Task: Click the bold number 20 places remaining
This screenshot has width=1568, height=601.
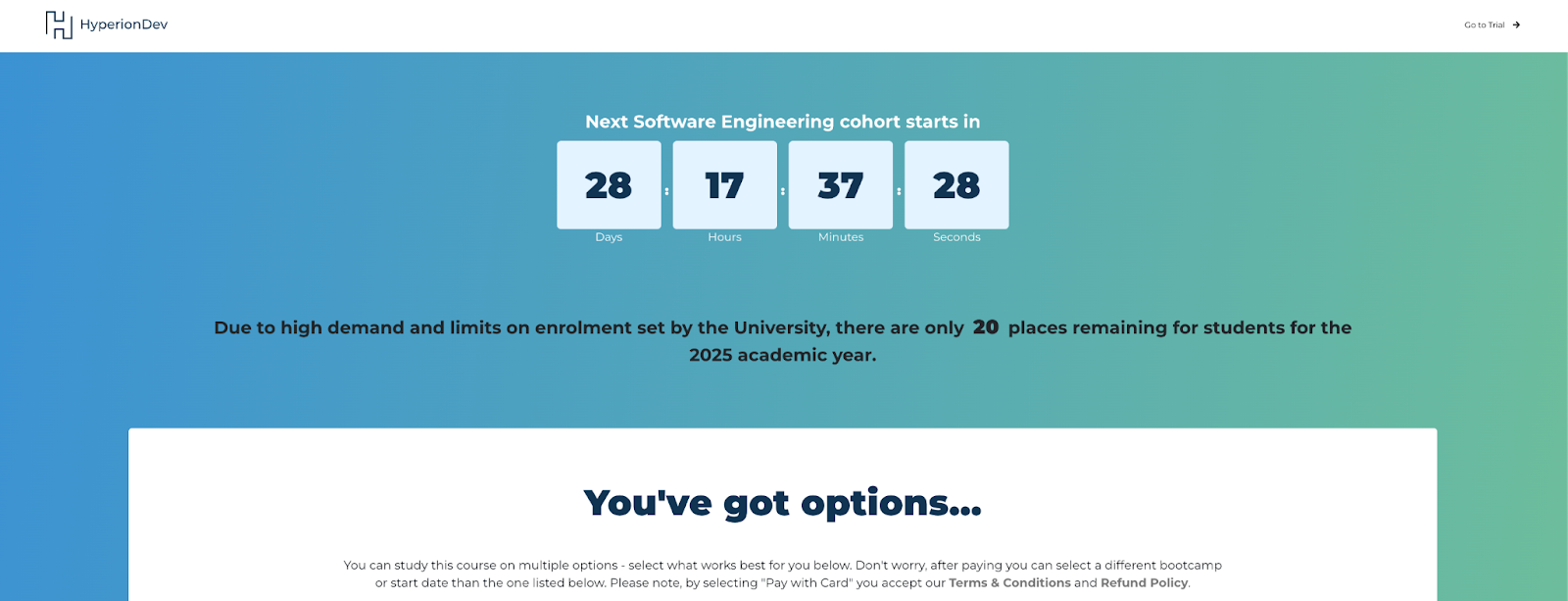Action: (986, 327)
